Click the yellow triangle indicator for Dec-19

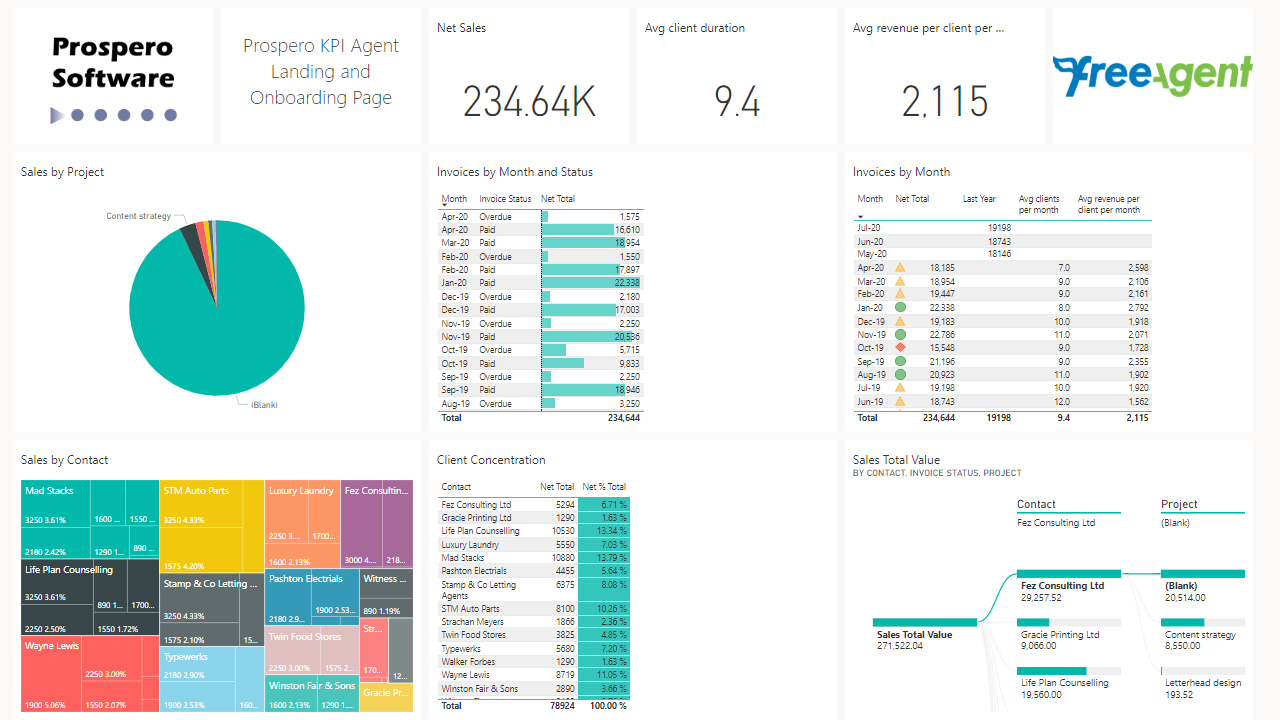pyautogui.click(x=900, y=322)
